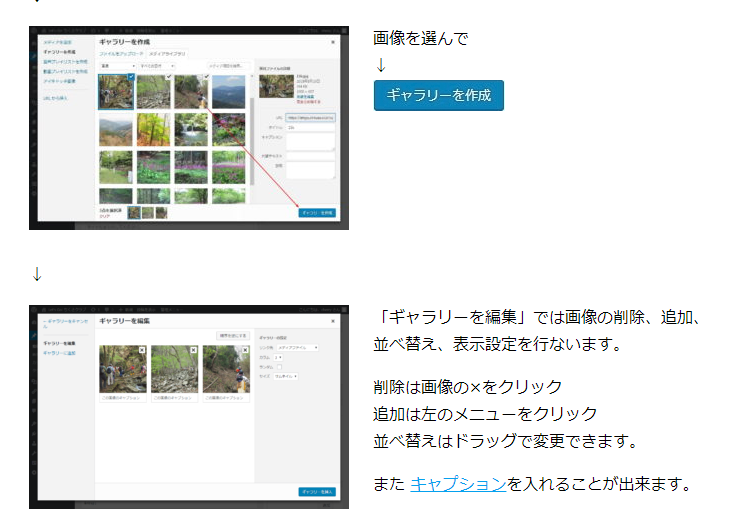This screenshot has width=730, height=520.
Task: Expand the カラム columns dropdown
Action: (x=279, y=357)
